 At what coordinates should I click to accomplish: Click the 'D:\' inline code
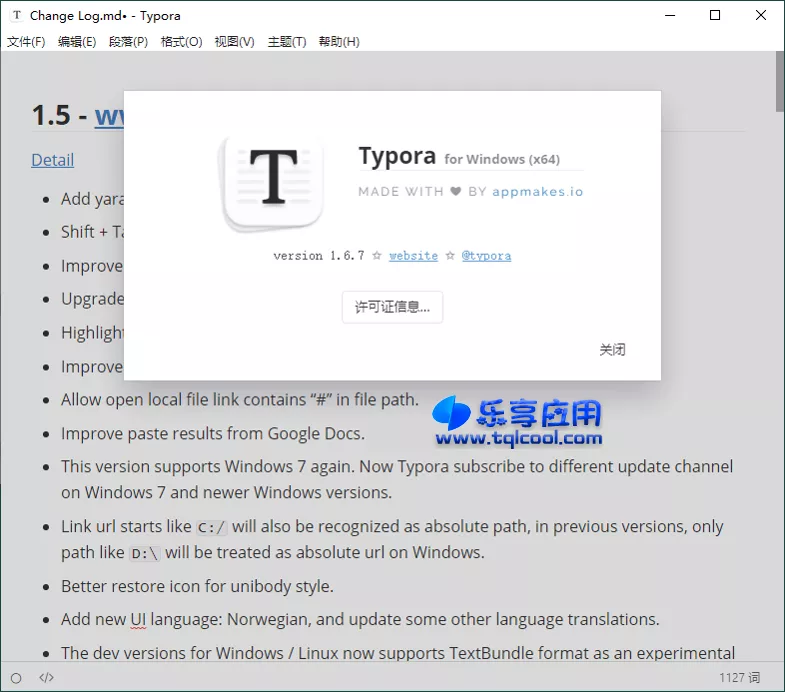(145, 553)
